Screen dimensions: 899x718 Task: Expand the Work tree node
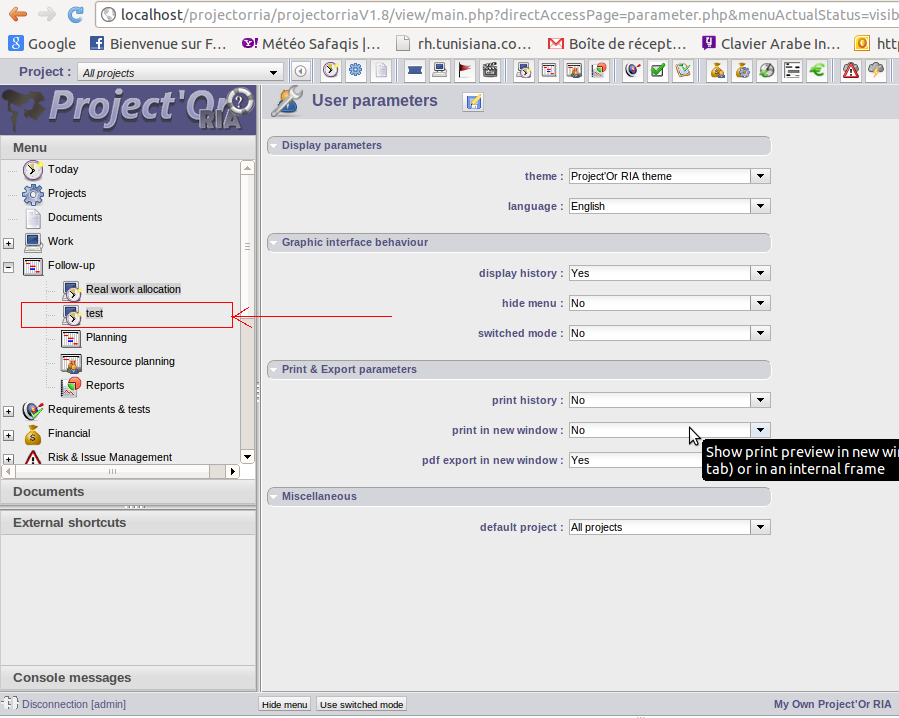coord(9,243)
